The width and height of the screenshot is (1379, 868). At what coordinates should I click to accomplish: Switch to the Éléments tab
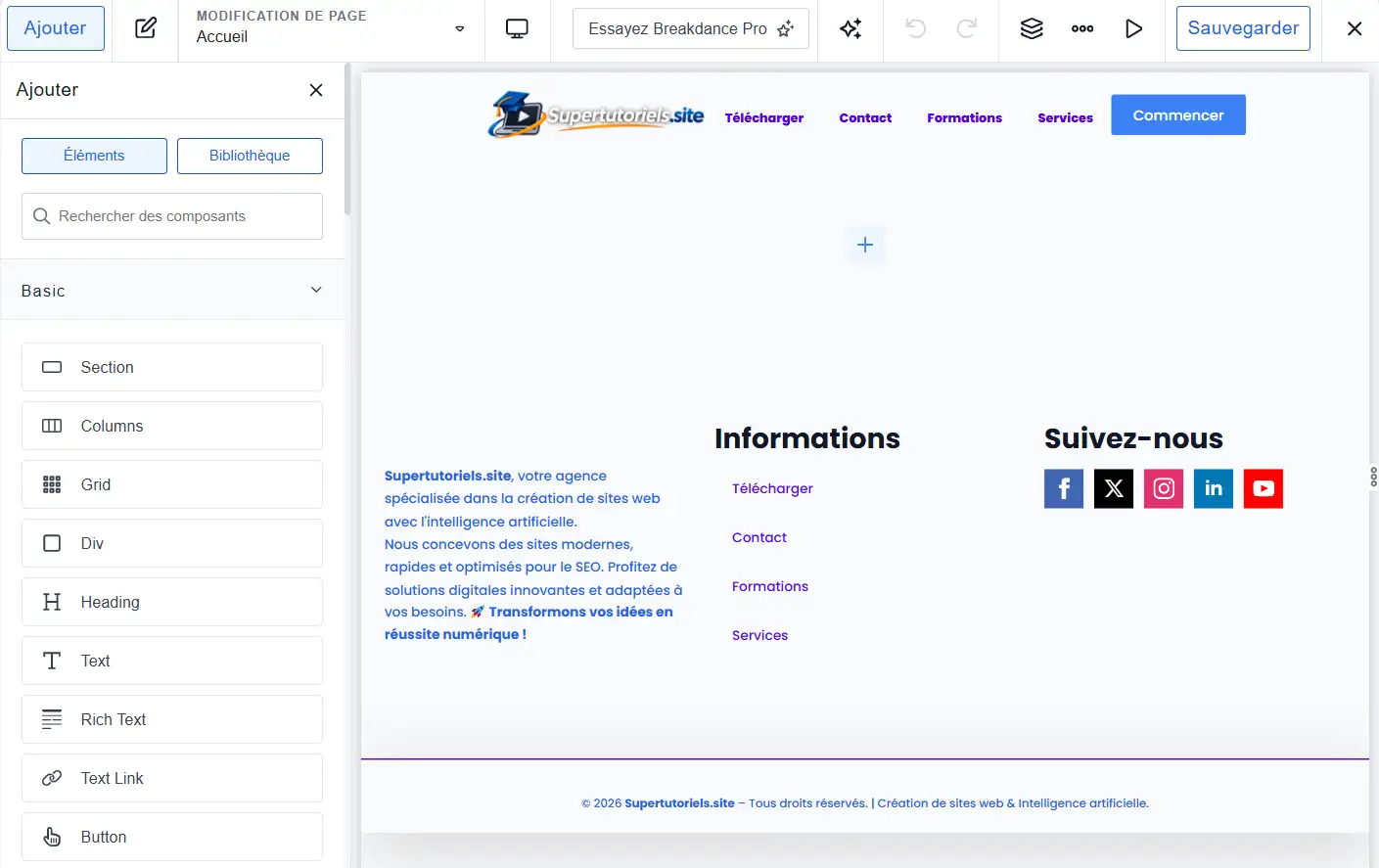click(x=94, y=156)
